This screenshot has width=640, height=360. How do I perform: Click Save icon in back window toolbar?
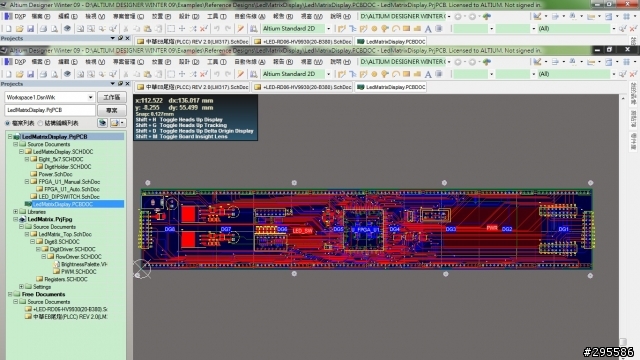point(31,29)
